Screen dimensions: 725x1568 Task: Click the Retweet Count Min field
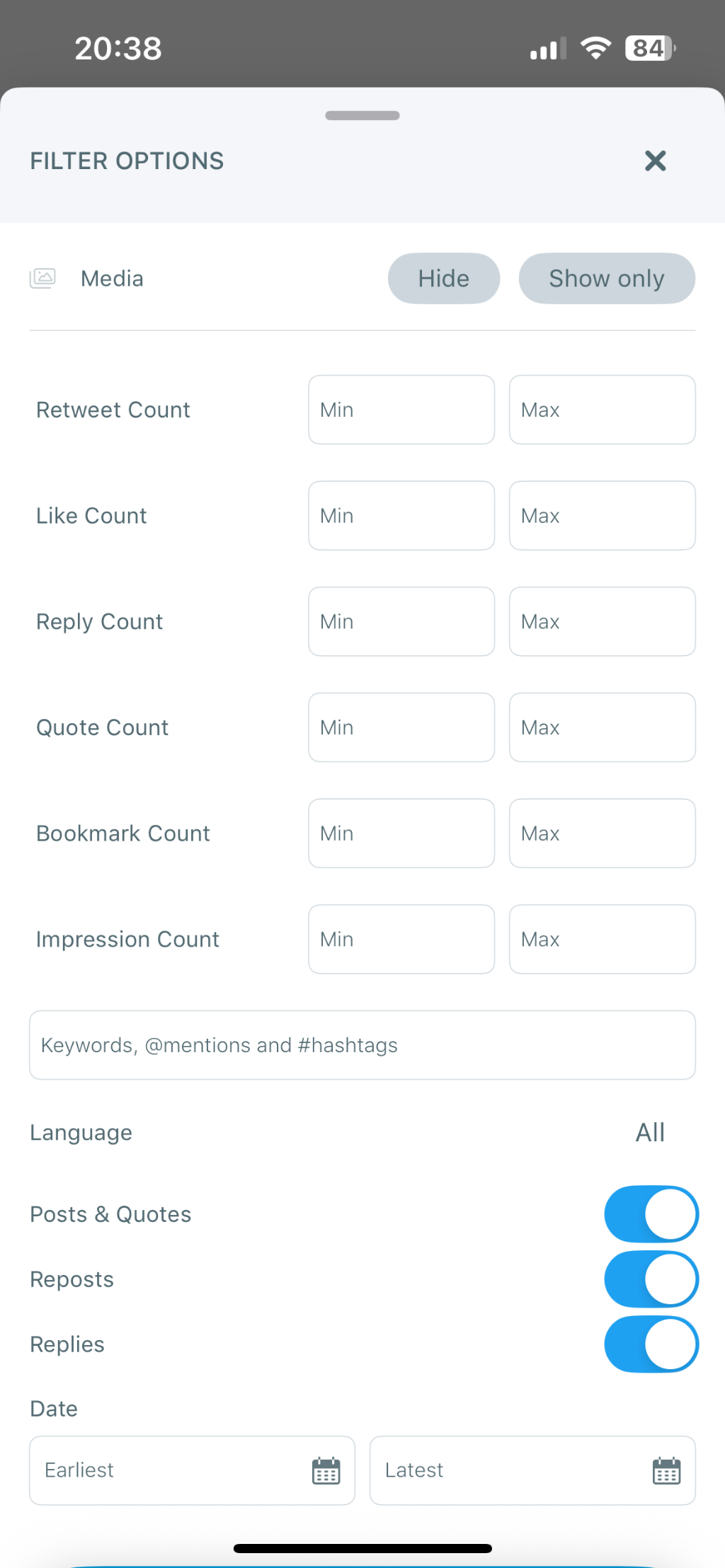click(x=401, y=410)
